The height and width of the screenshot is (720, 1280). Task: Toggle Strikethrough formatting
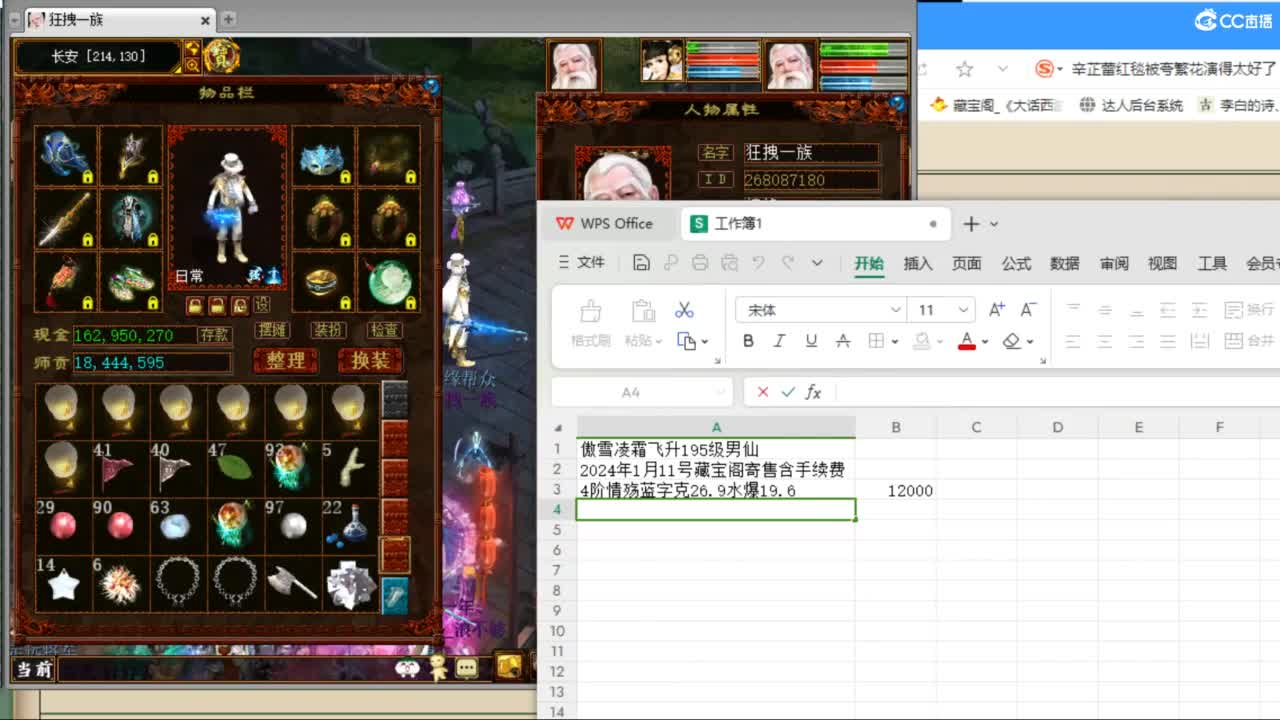tap(843, 341)
